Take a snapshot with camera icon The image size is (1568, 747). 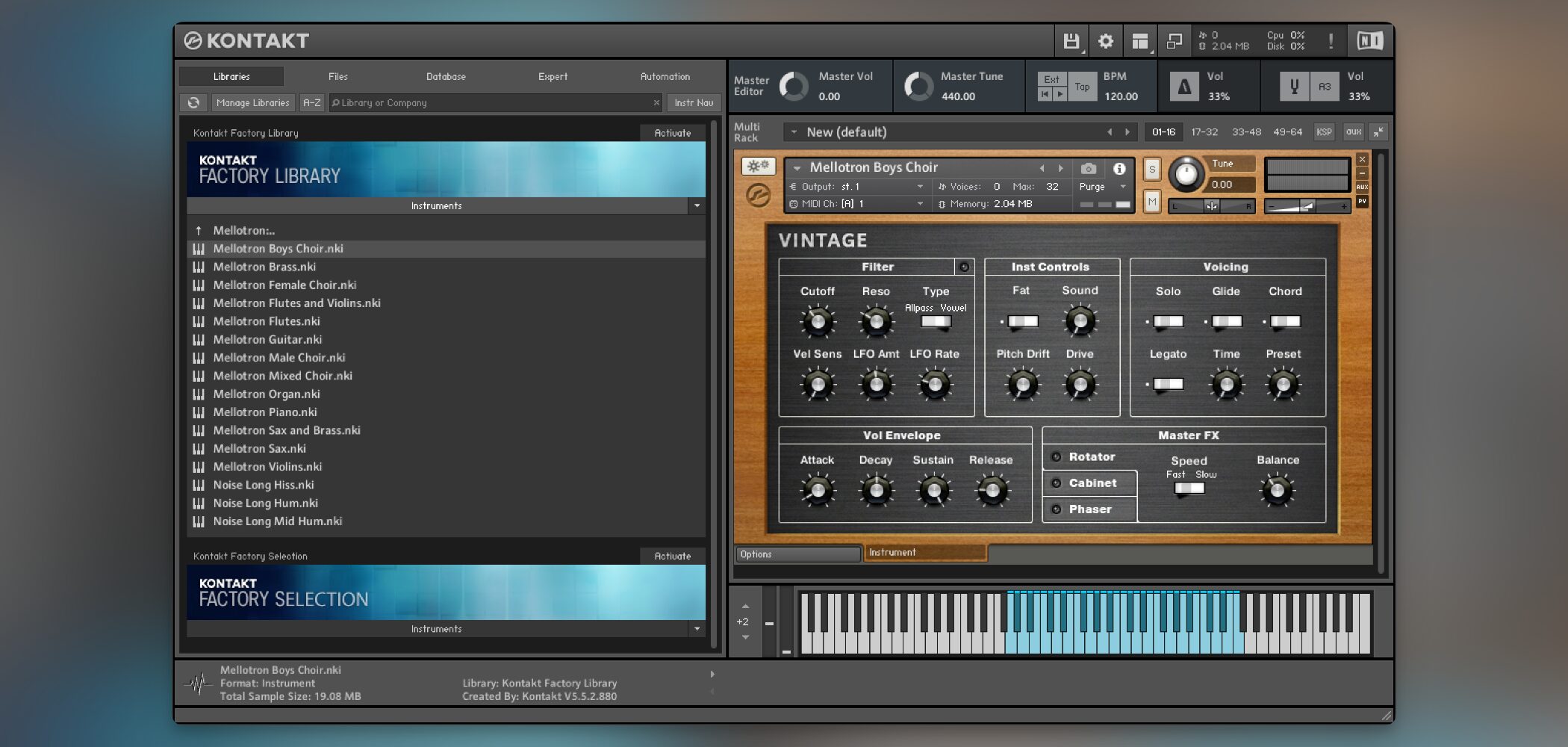pos(1089,168)
